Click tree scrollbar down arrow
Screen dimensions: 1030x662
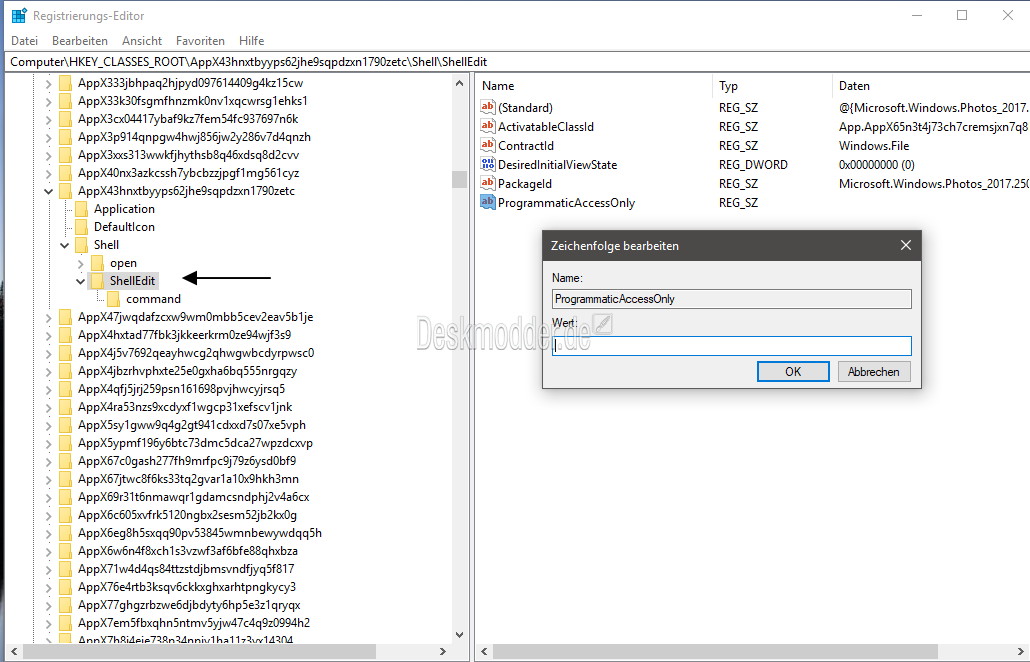coord(459,635)
